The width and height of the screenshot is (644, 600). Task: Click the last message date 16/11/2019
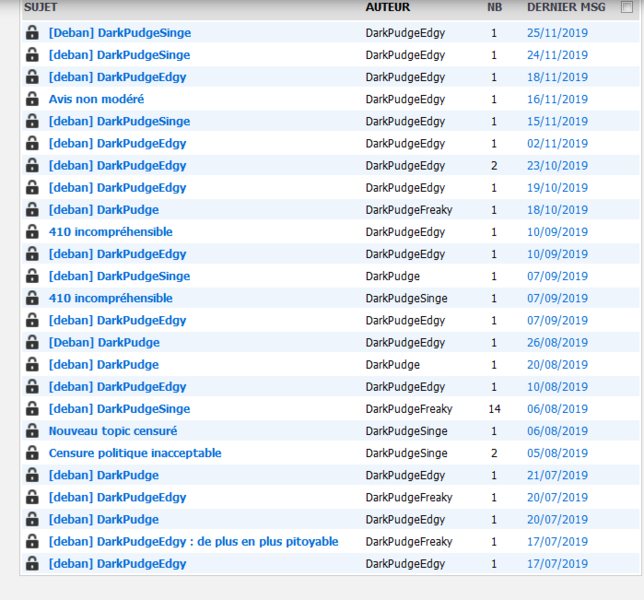(557, 99)
